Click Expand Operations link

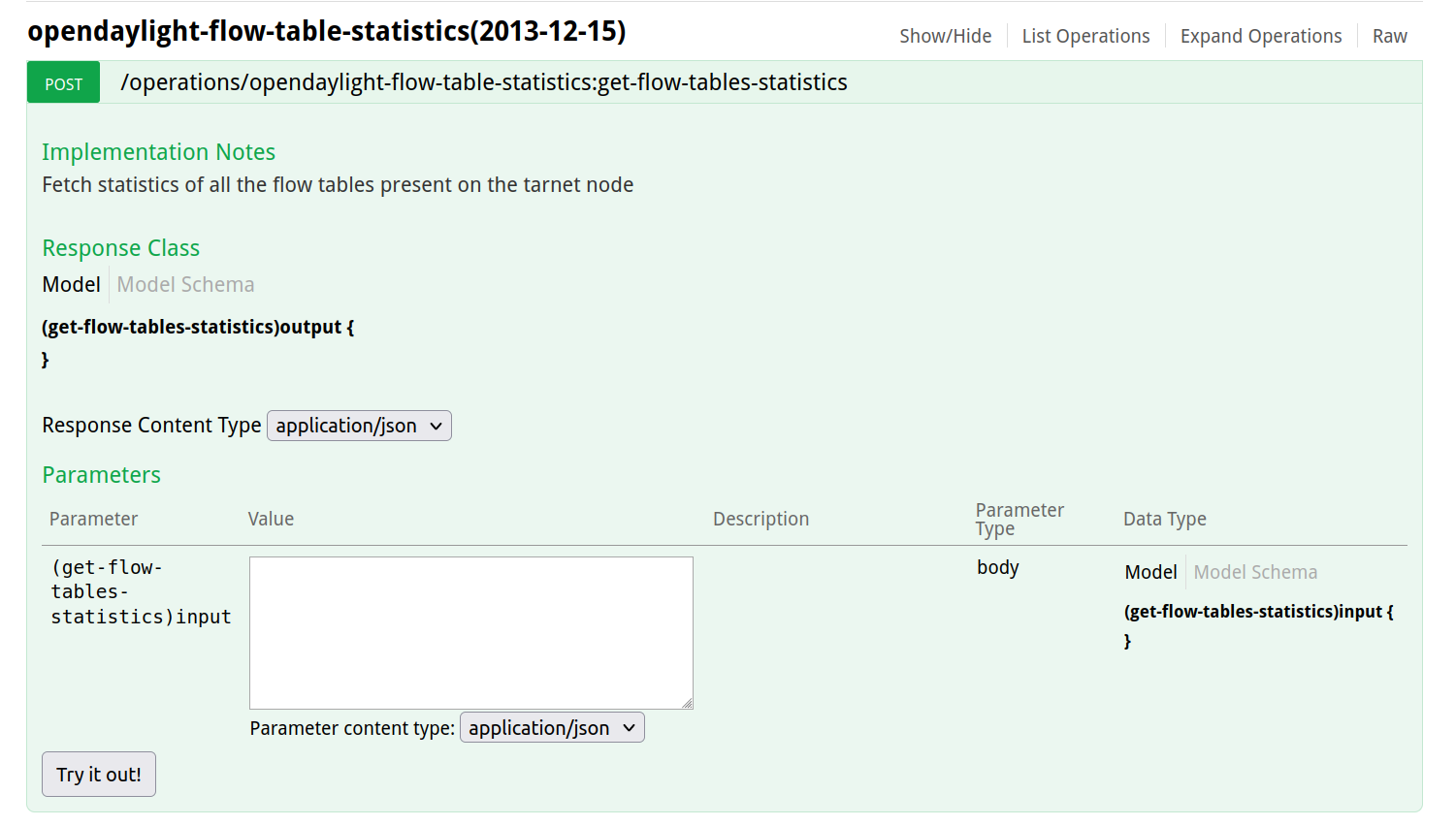pos(1260,36)
